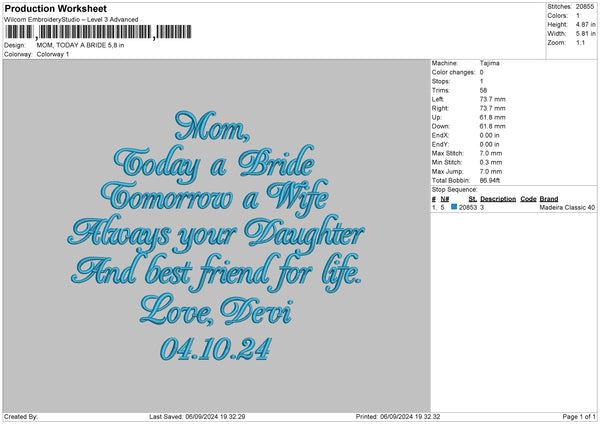600x424 pixels.
Task: Click the Brand column header
Action: click(549, 199)
